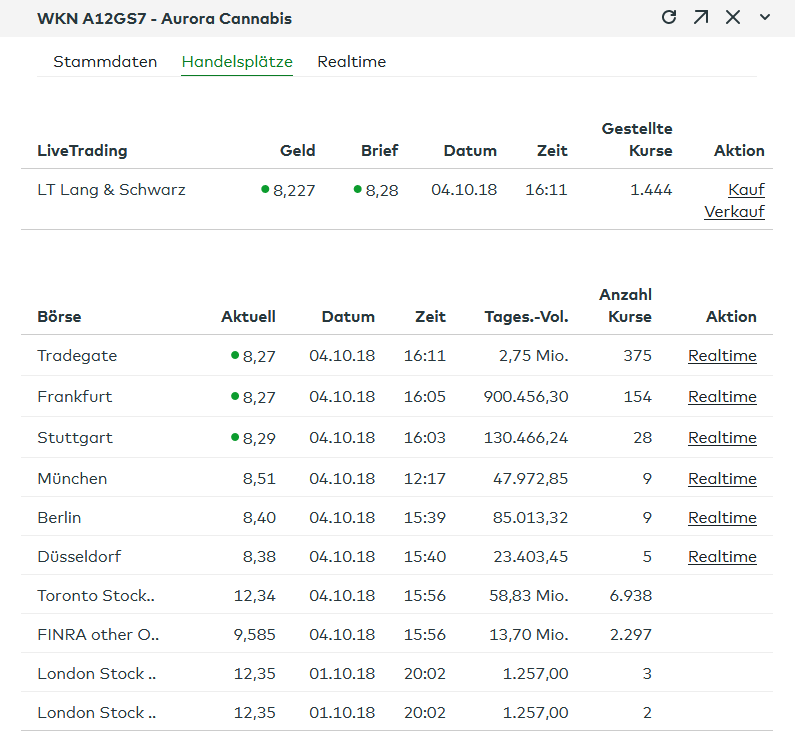Select the Toronto Stock exchange row
The height and width of the screenshot is (734, 795).
click(x=97, y=596)
